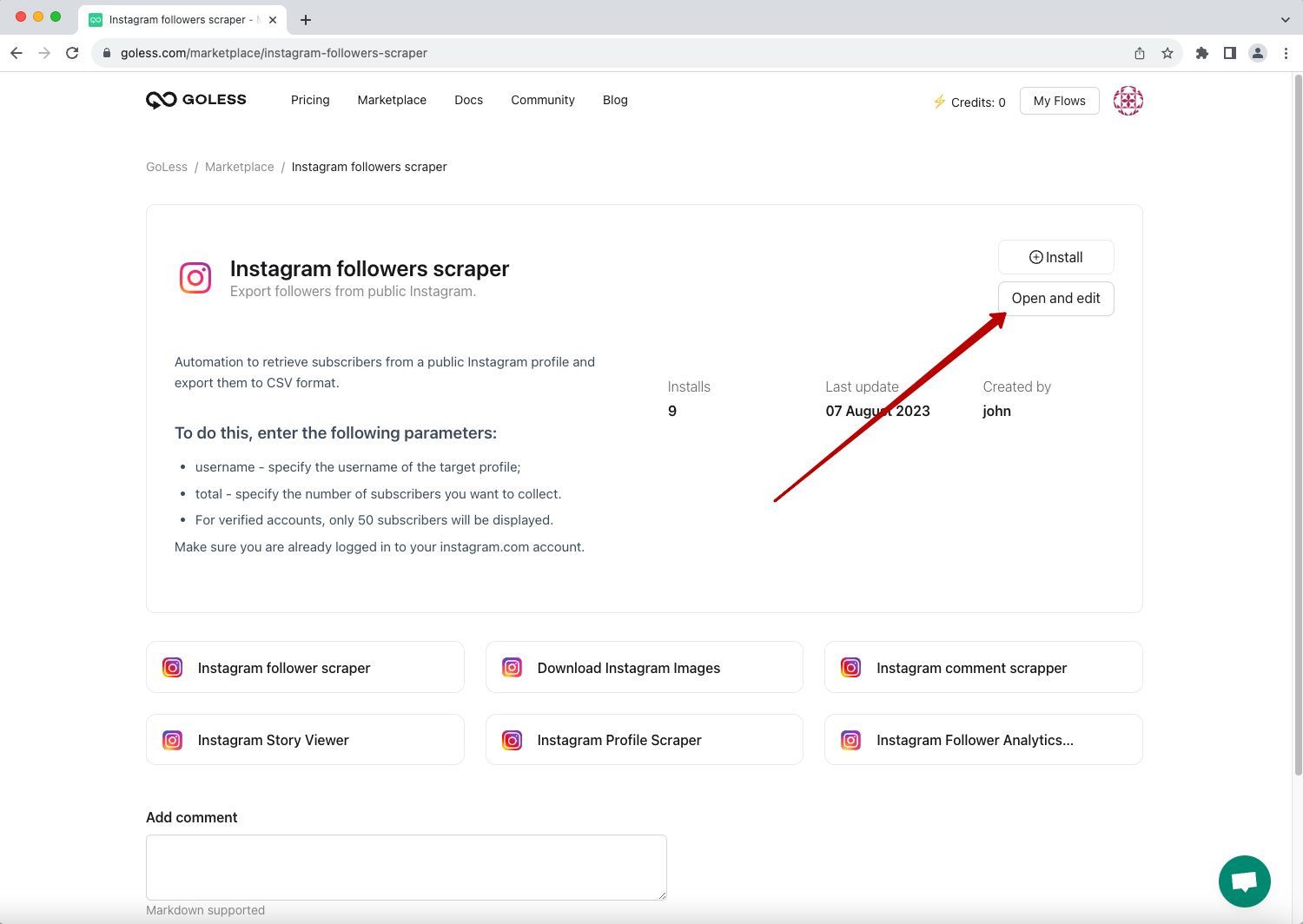
Task: View site security info lock icon
Action: pos(107,53)
